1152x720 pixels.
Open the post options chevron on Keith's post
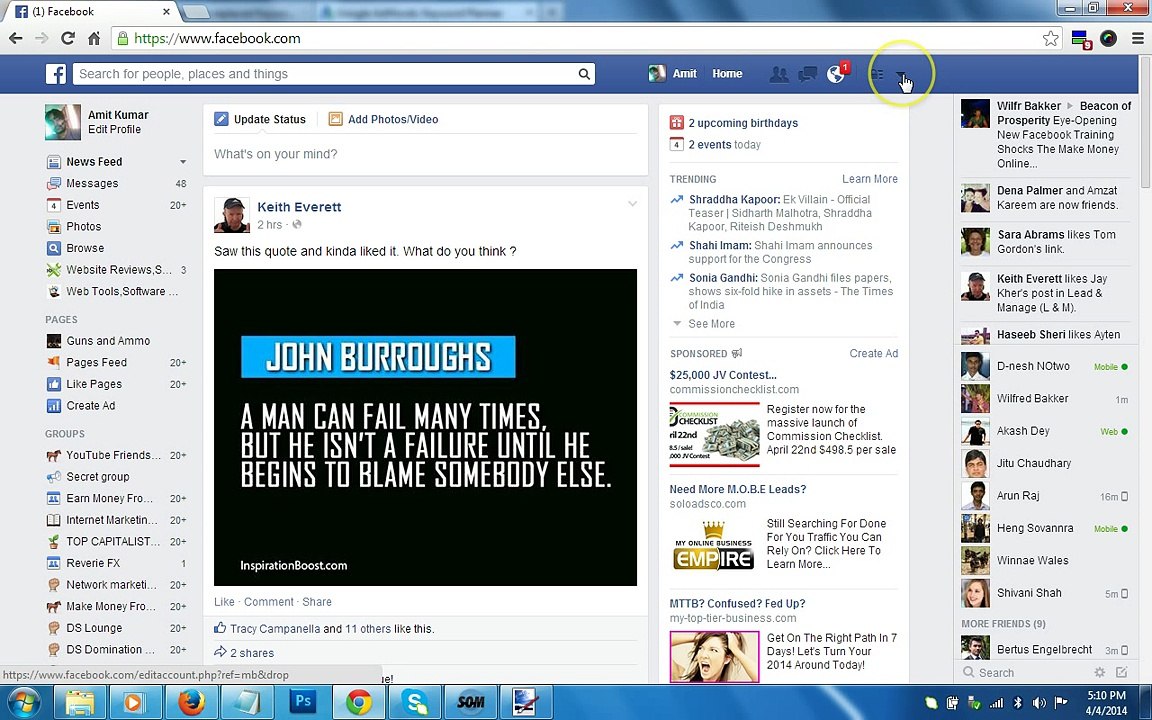tap(632, 204)
